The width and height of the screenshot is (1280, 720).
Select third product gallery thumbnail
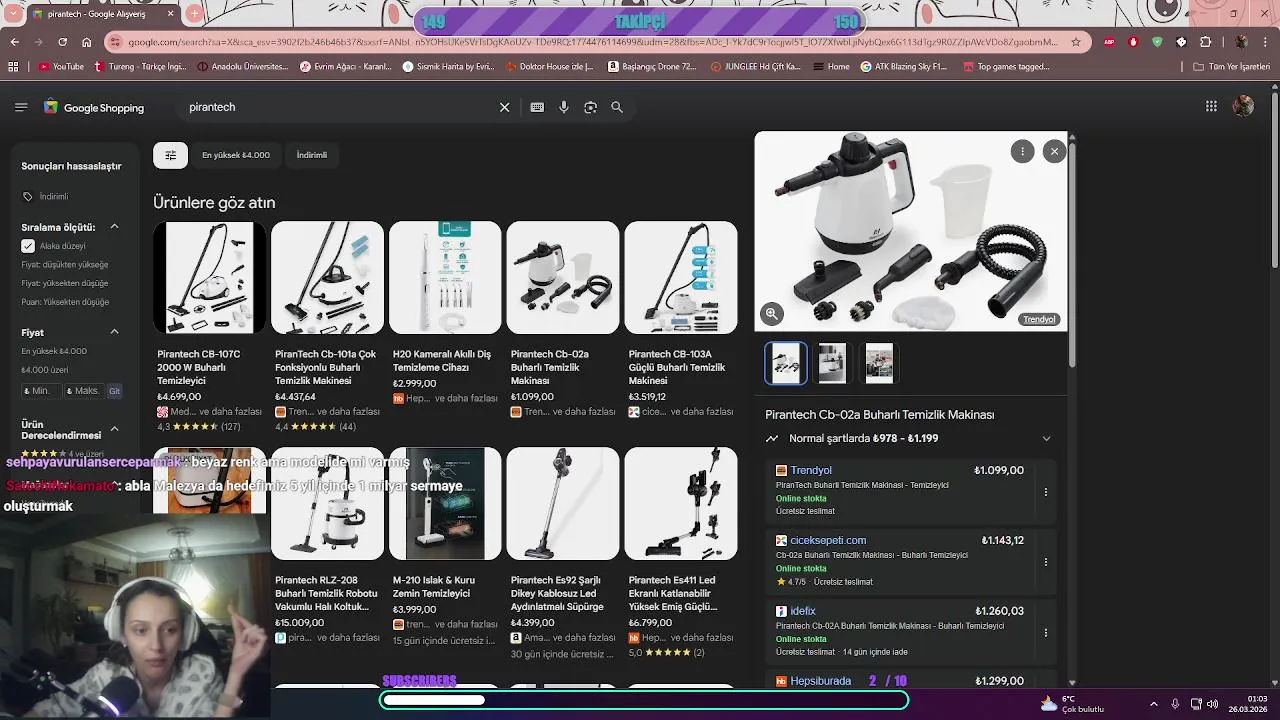click(x=879, y=363)
